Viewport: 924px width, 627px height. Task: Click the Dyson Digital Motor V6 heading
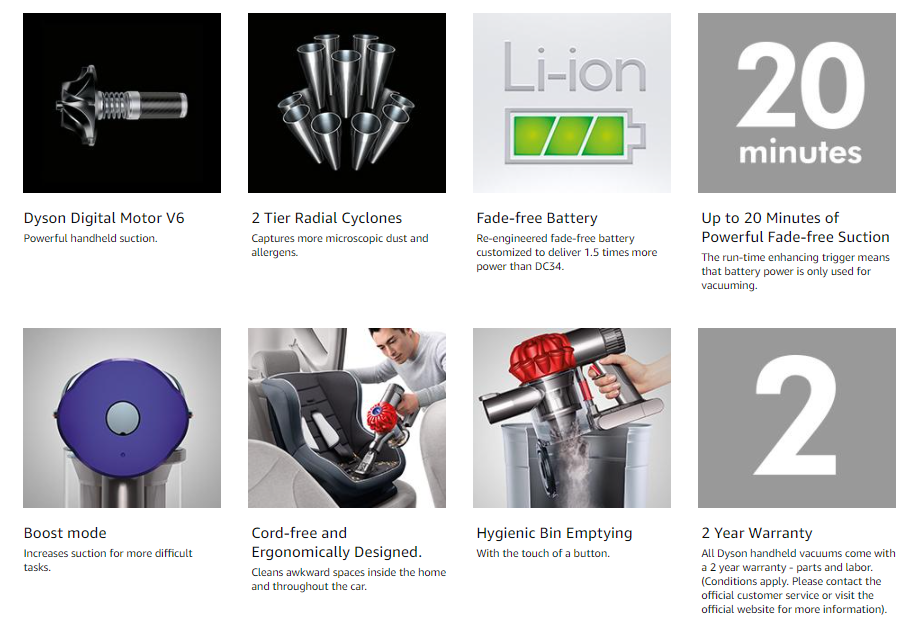click(104, 218)
